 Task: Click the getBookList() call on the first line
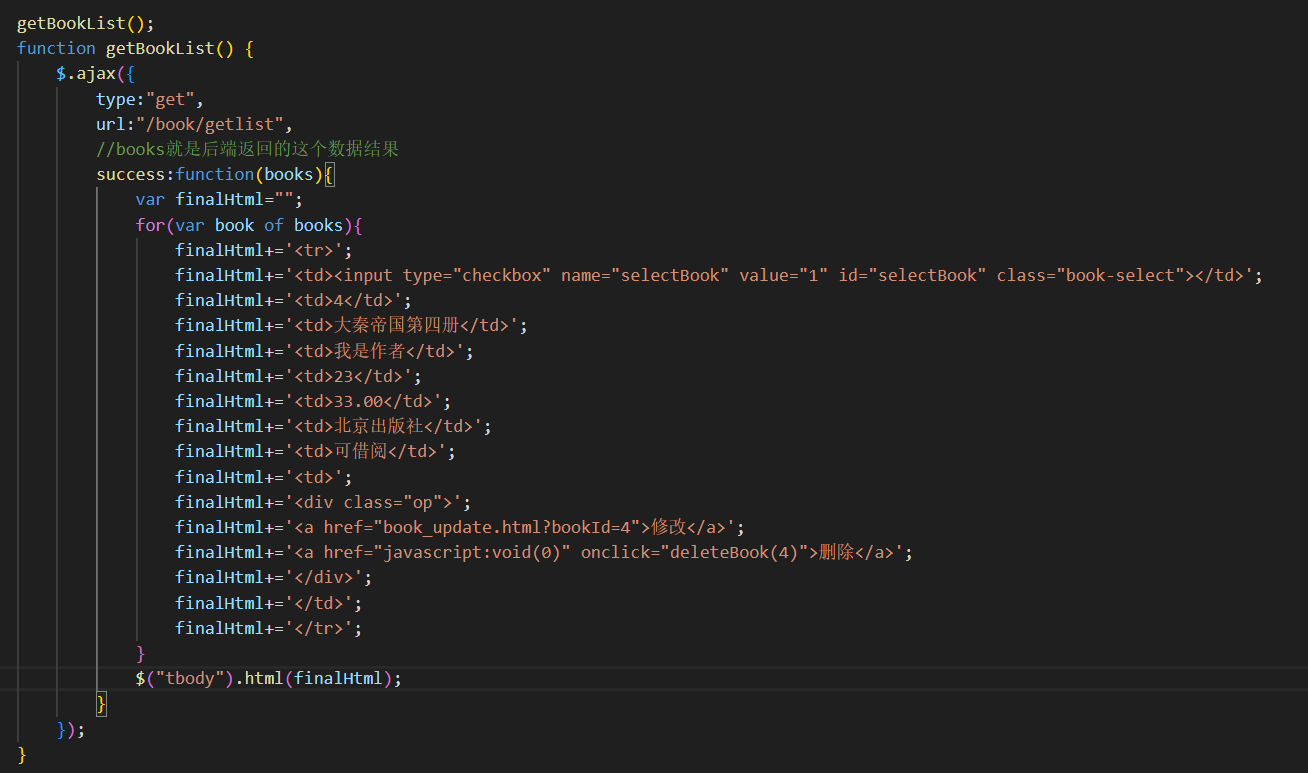pyautogui.click(x=86, y=23)
